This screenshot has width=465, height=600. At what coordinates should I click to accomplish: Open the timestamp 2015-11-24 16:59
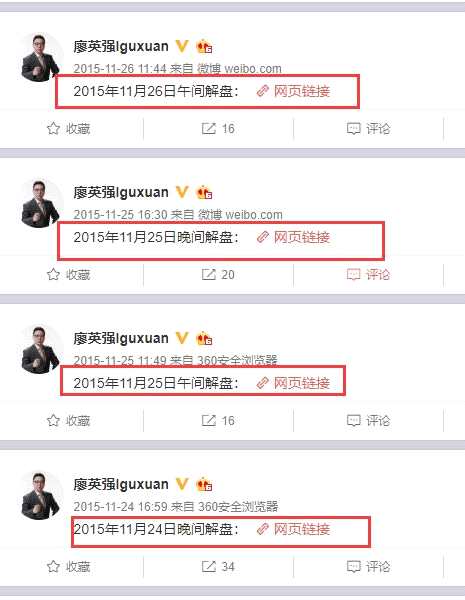(120, 507)
